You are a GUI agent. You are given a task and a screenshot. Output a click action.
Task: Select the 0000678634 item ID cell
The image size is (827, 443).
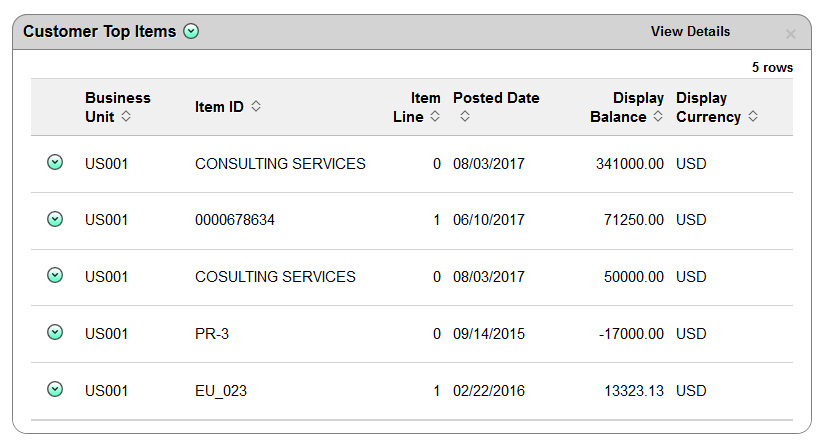[235, 220]
